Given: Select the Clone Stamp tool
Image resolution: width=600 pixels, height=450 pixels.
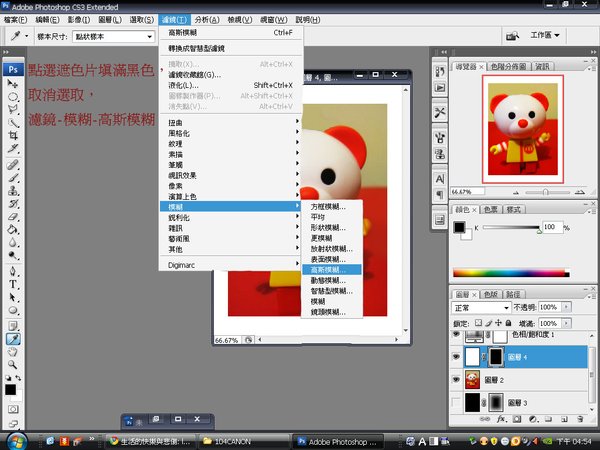Looking at the screenshot, I should coord(13,191).
